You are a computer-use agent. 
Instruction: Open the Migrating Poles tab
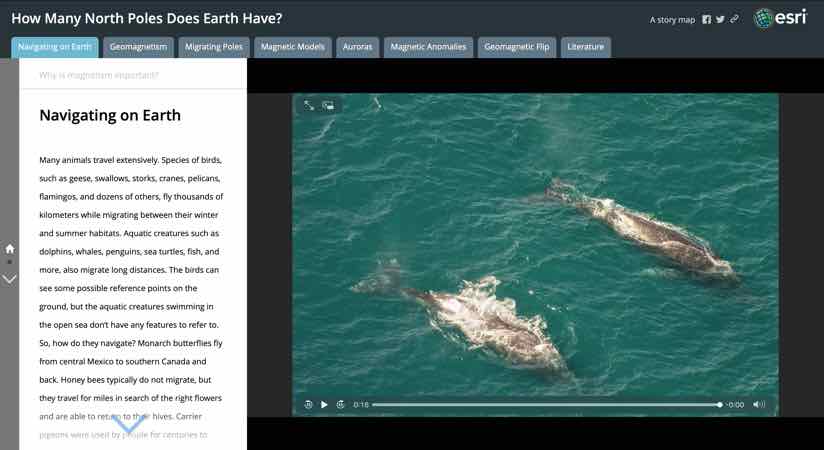pos(214,47)
